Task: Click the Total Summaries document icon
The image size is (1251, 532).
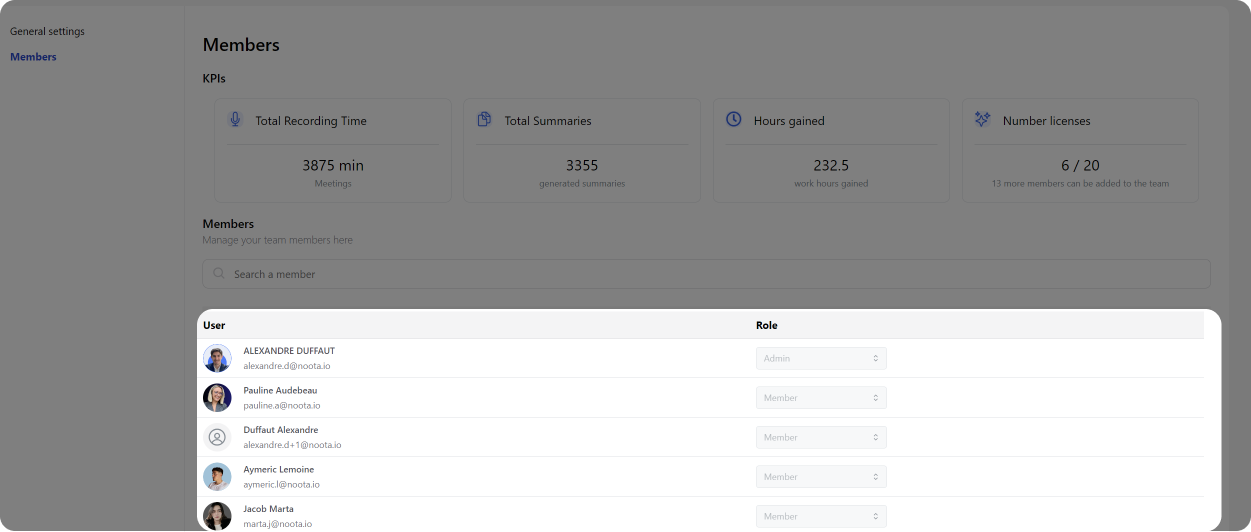Action: point(484,120)
